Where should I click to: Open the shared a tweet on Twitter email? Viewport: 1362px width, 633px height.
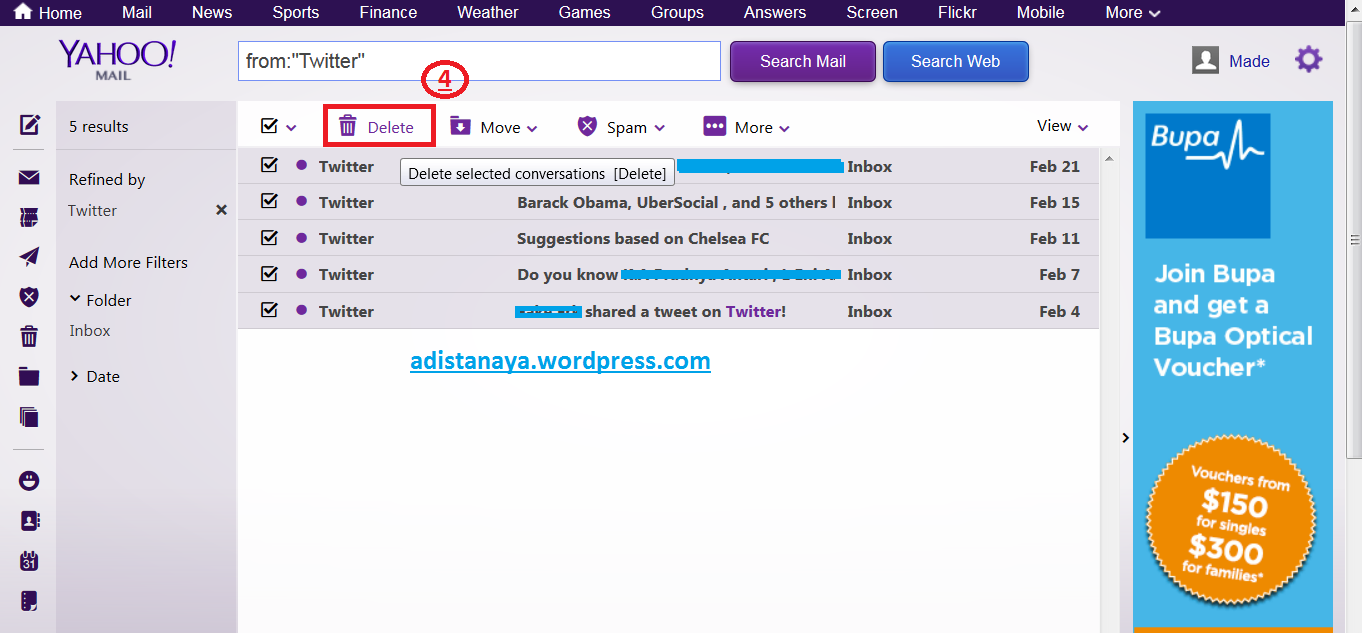(x=668, y=311)
